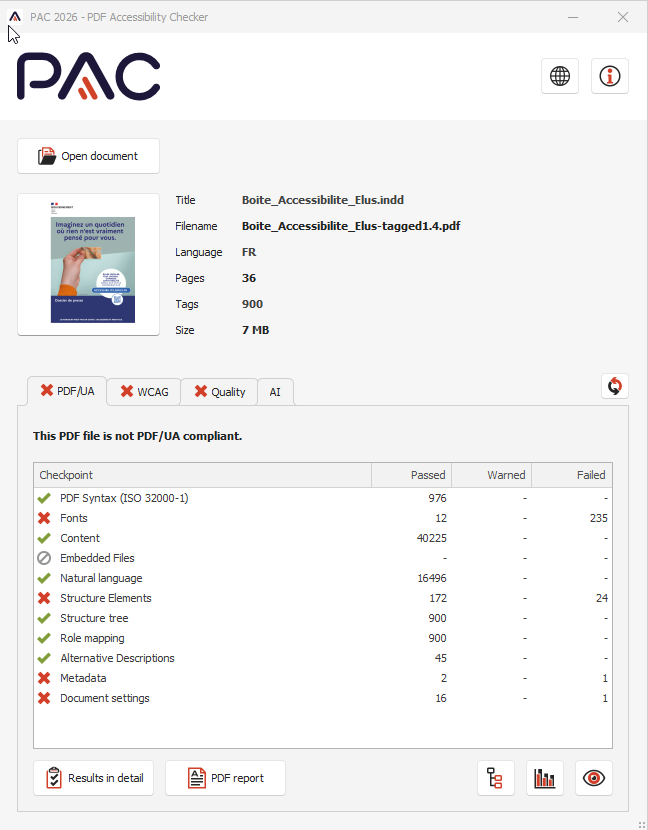Viewport: 648px width, 830px height.
Task: Open the language selection globe icon
Action: [x=560, y=76]
